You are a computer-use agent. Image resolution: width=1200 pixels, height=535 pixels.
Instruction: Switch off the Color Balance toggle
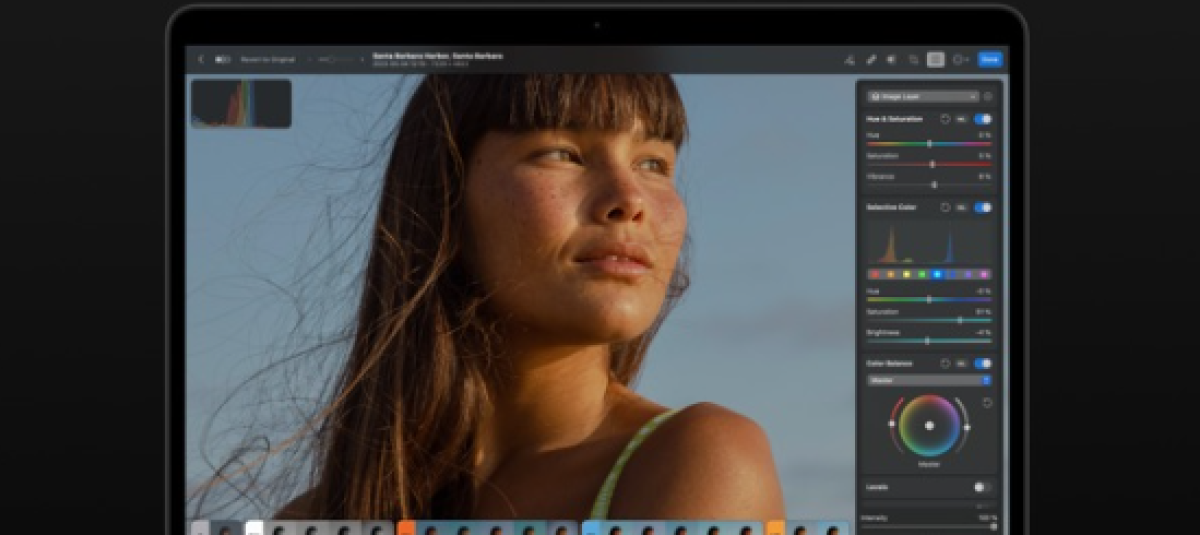coord(982,364)
